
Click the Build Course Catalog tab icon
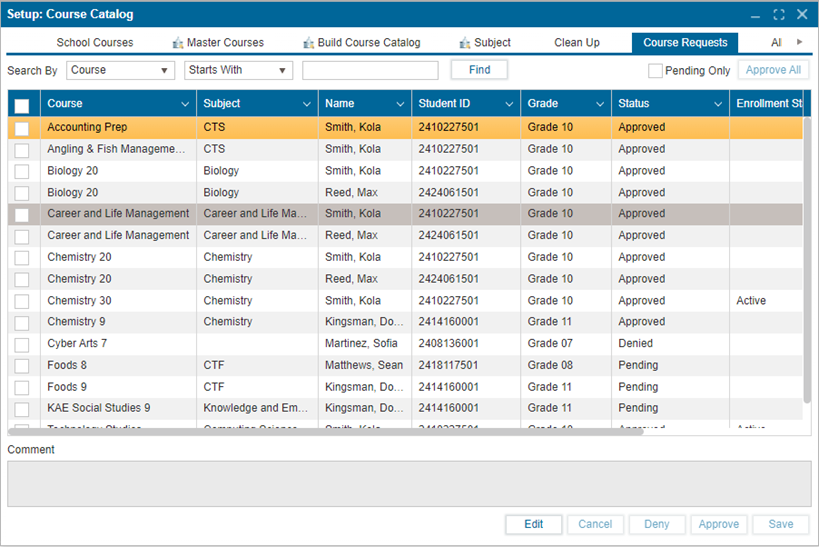(309, 43)
